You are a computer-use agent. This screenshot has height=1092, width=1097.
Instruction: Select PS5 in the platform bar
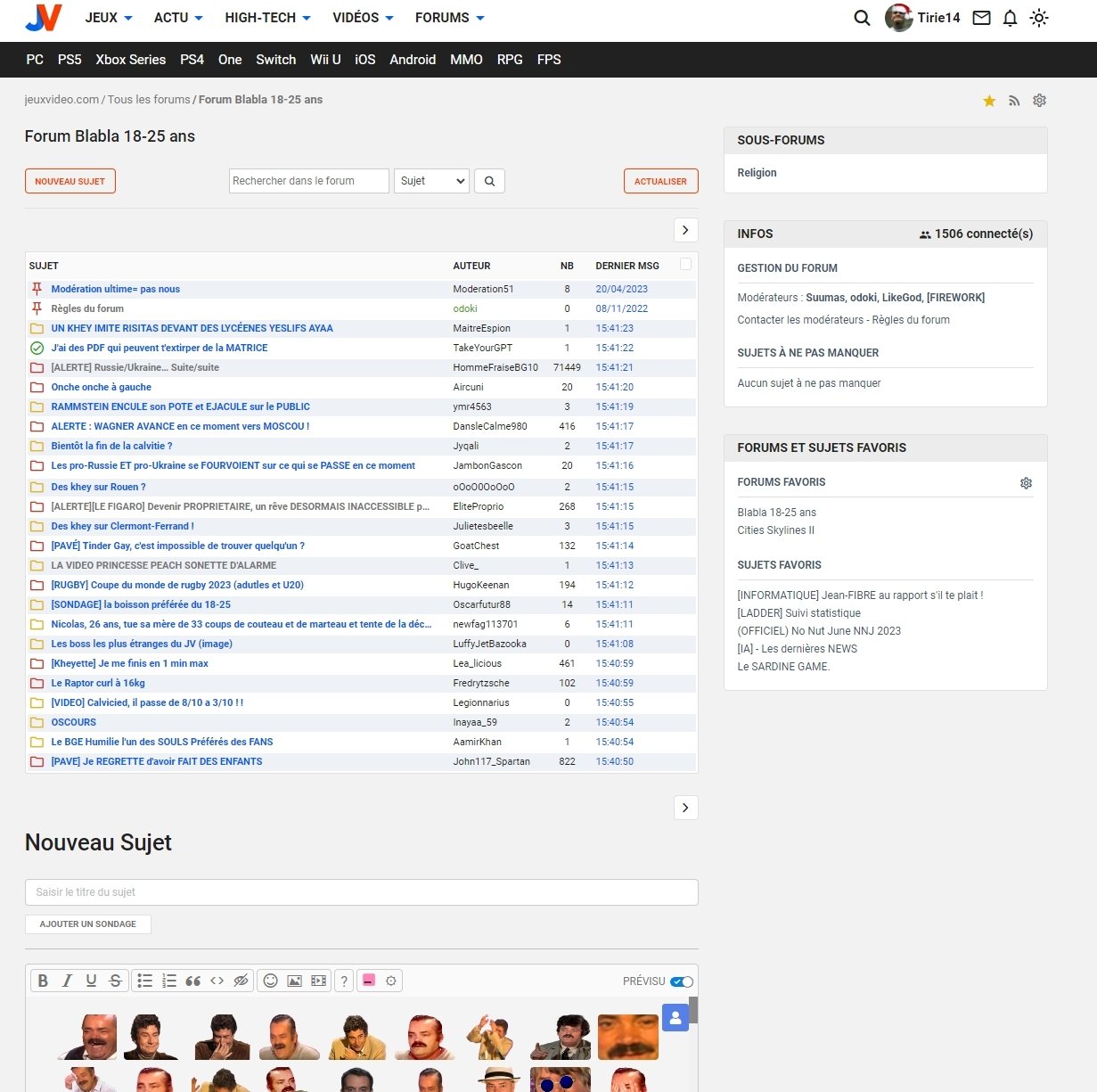70,60
